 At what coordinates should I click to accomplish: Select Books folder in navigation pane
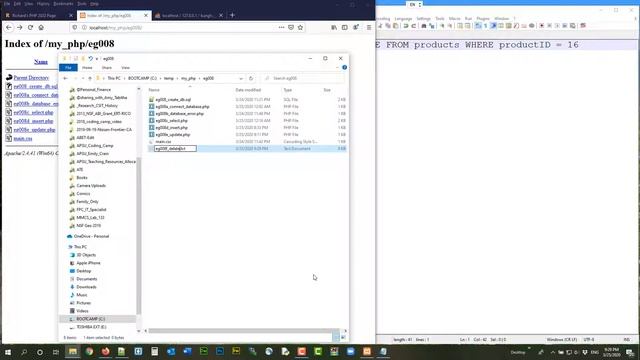tap(82, 178)
